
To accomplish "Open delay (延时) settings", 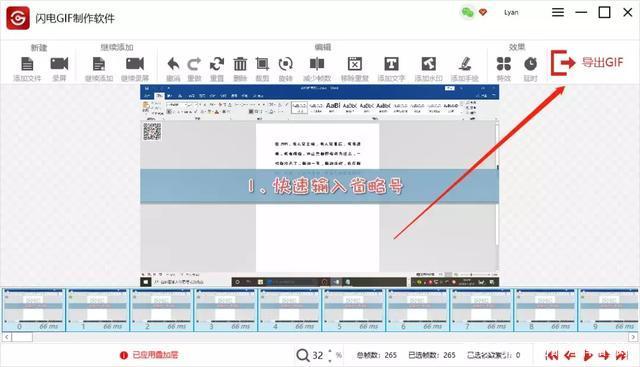I will (x=530, y=64).
